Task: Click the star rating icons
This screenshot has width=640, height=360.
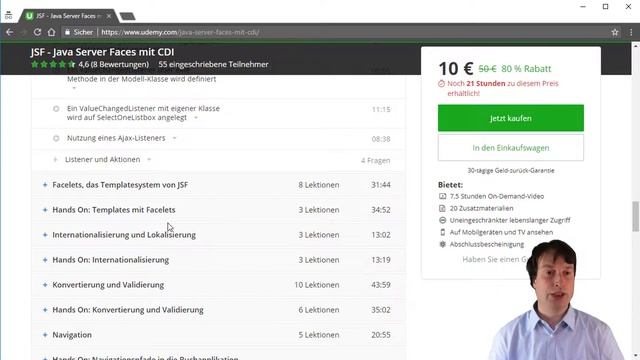Action: 53,64
